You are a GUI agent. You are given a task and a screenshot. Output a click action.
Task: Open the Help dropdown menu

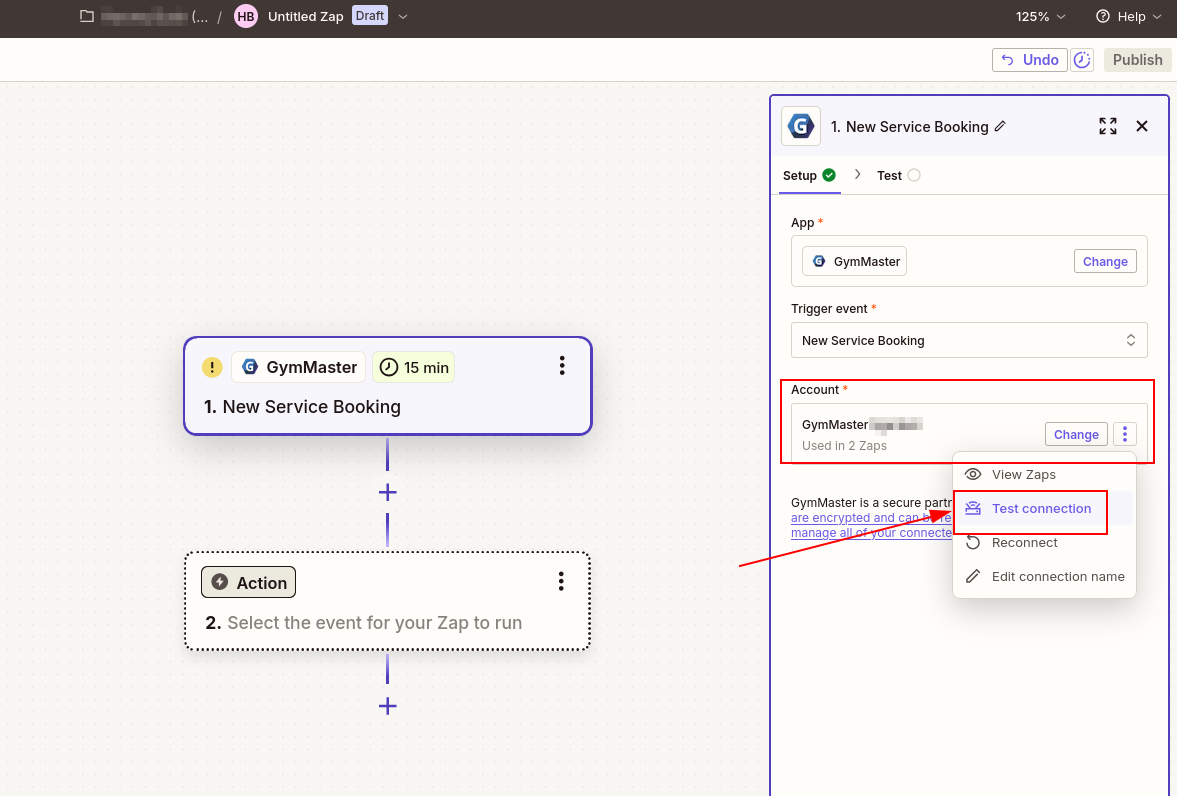pyautogui.click(x=1129, y=17)
